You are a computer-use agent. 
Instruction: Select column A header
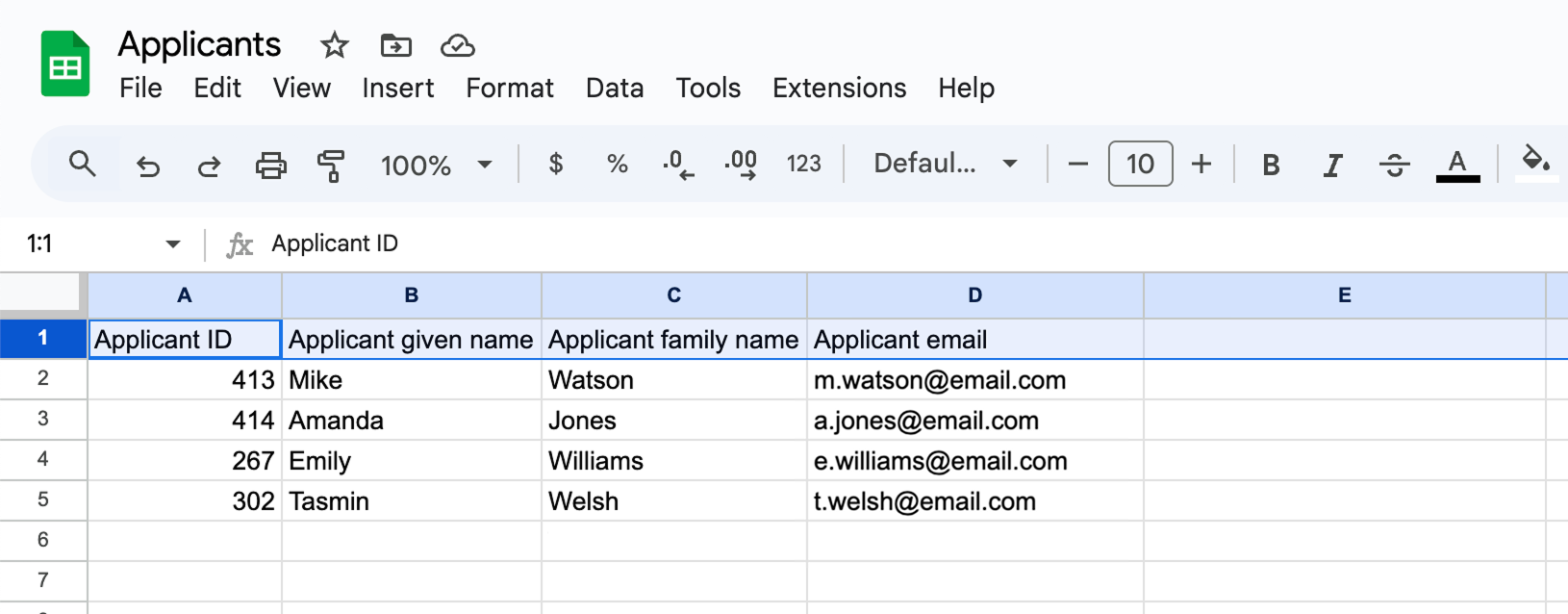tap(185, 295)
